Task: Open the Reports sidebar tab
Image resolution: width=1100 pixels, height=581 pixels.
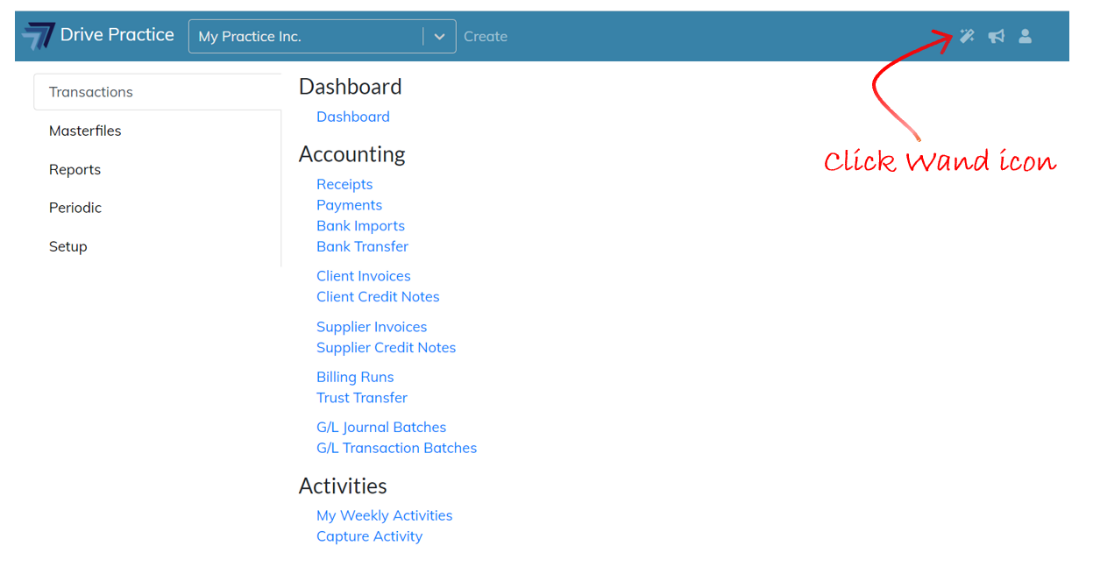Action: 75,170
